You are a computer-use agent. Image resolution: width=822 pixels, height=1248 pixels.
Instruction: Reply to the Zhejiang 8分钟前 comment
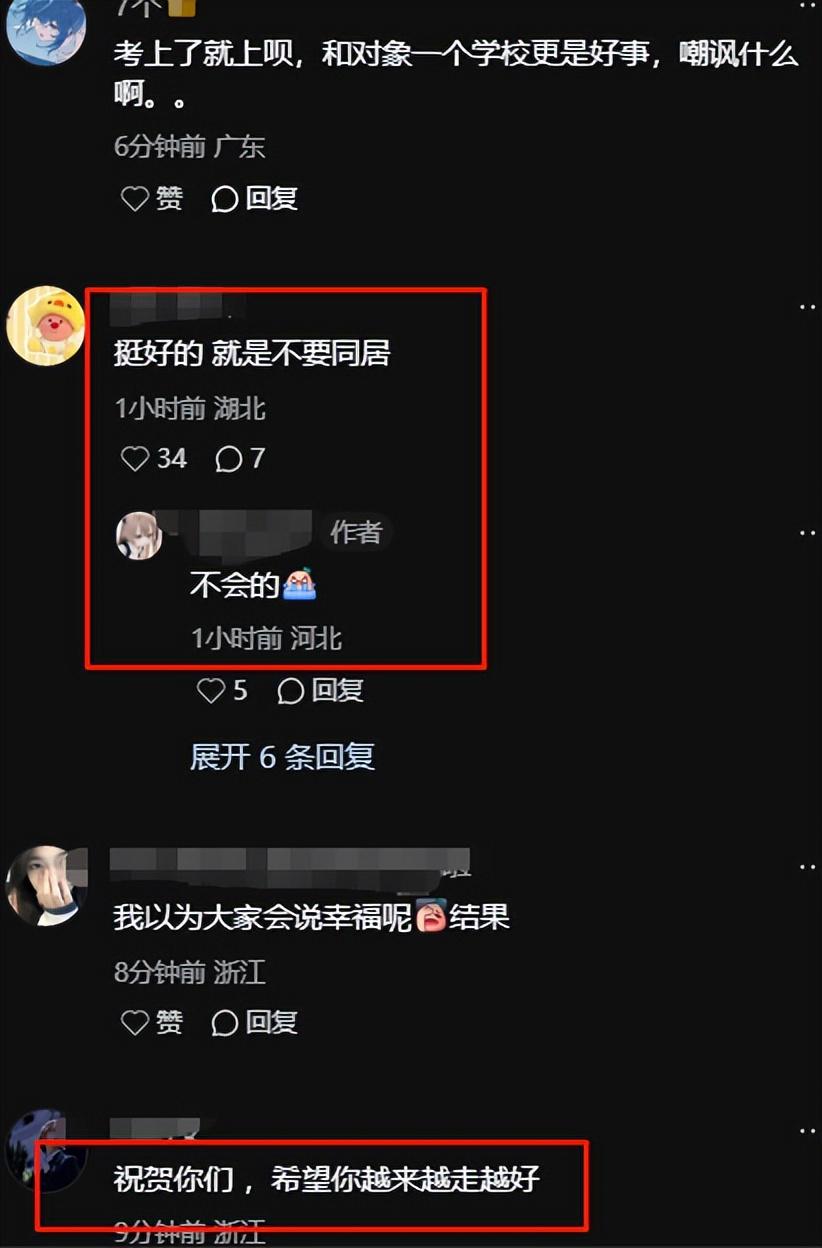tap(255, 1022)
